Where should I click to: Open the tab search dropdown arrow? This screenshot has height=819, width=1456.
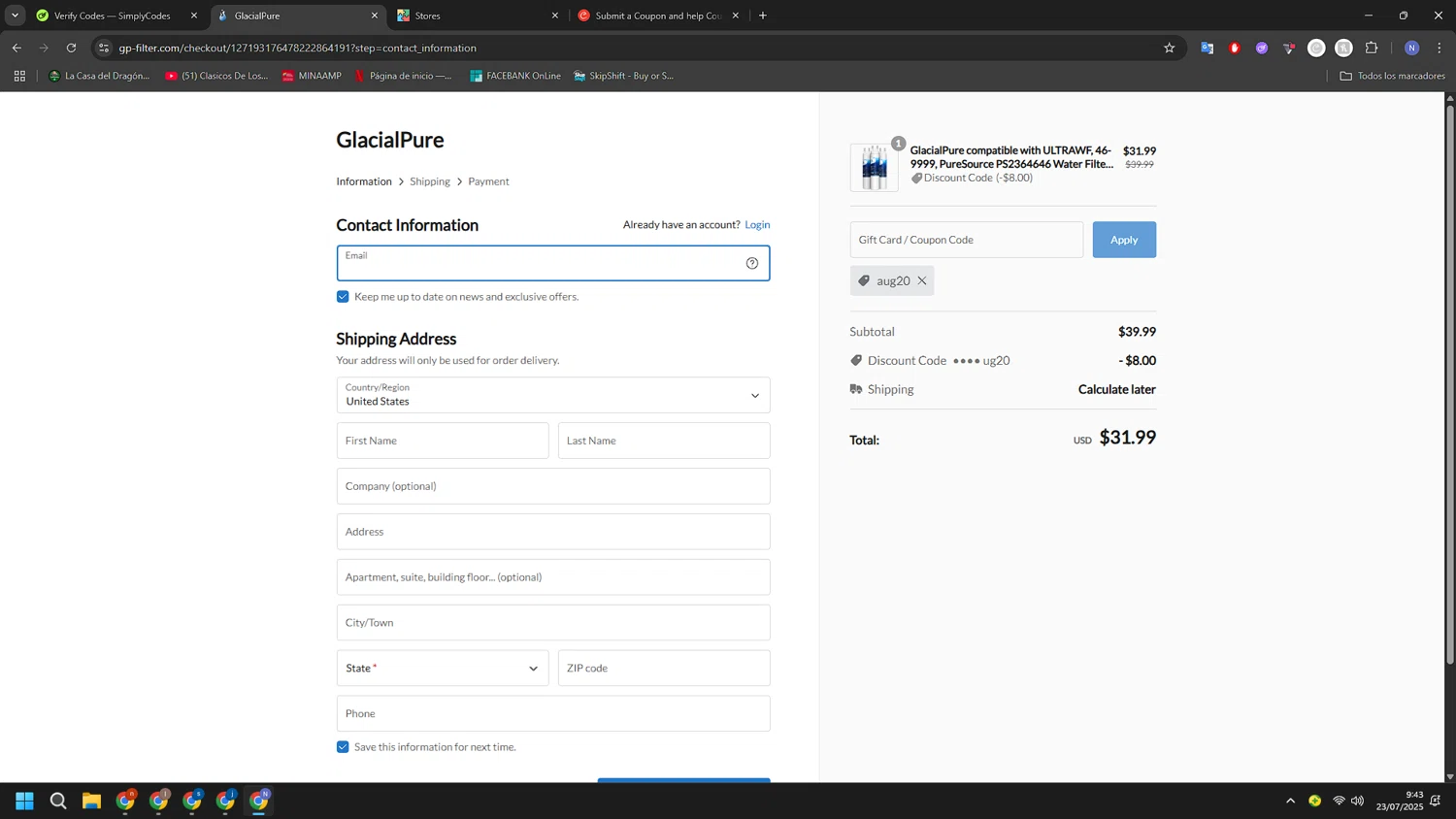point(15,16)
